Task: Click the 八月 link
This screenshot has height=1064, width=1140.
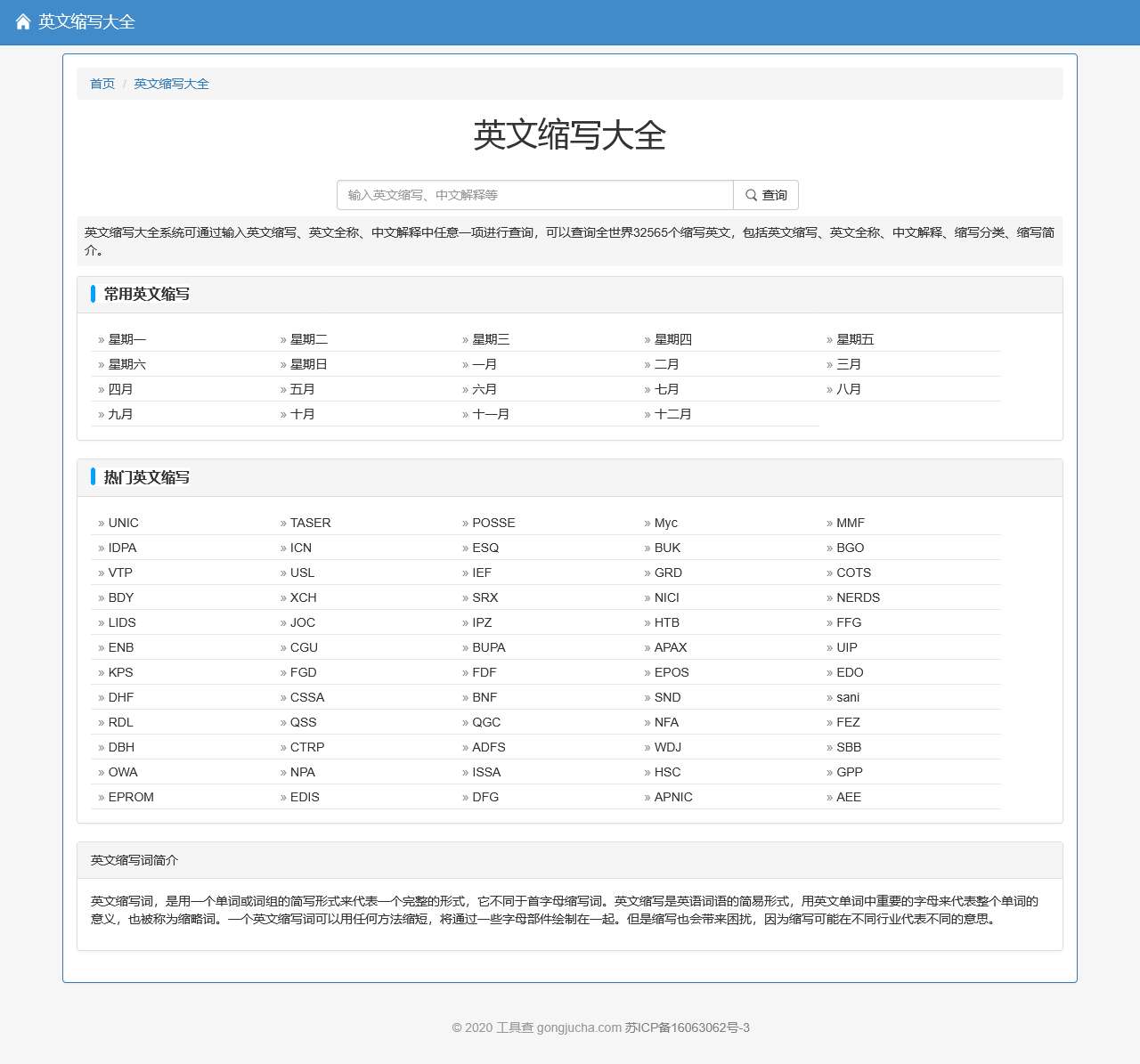Action: point(849,389)
